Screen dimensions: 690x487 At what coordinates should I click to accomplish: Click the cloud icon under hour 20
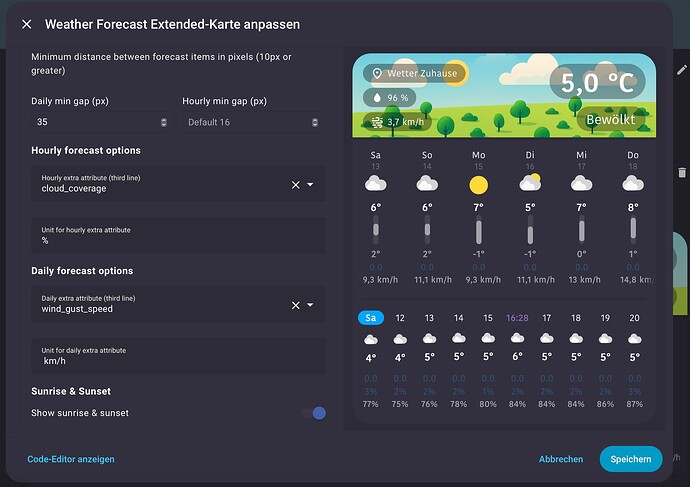tap(635, 339)
